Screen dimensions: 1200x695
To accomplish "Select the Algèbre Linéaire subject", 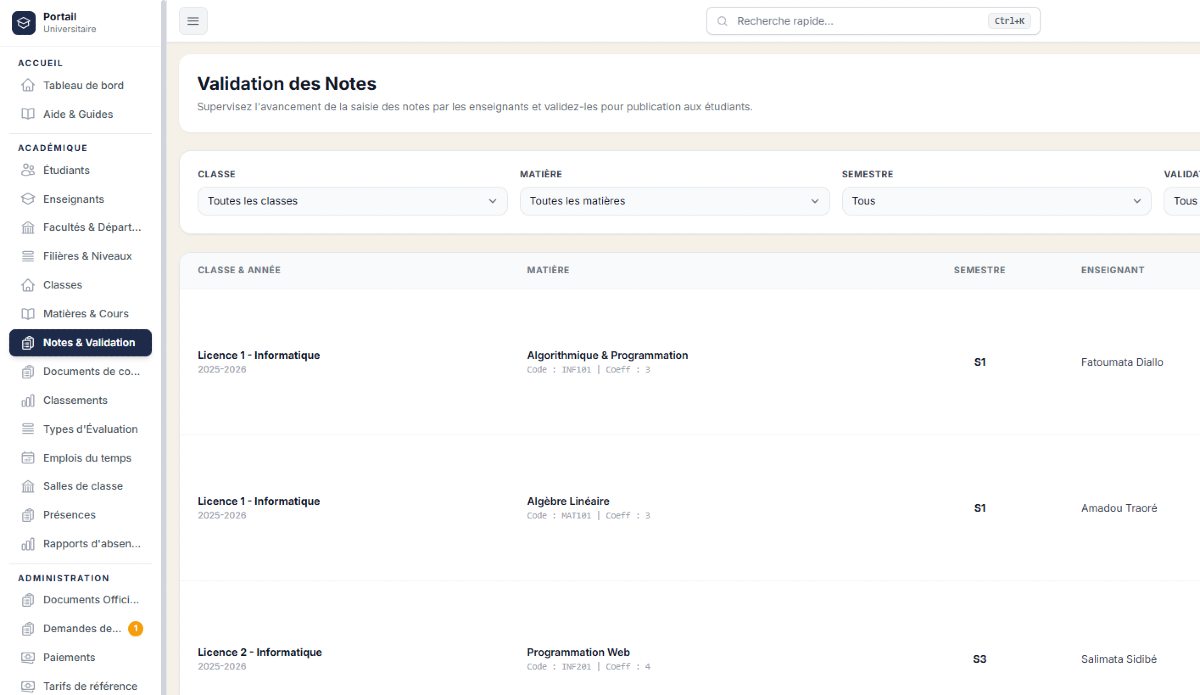I will click(568, 501).
